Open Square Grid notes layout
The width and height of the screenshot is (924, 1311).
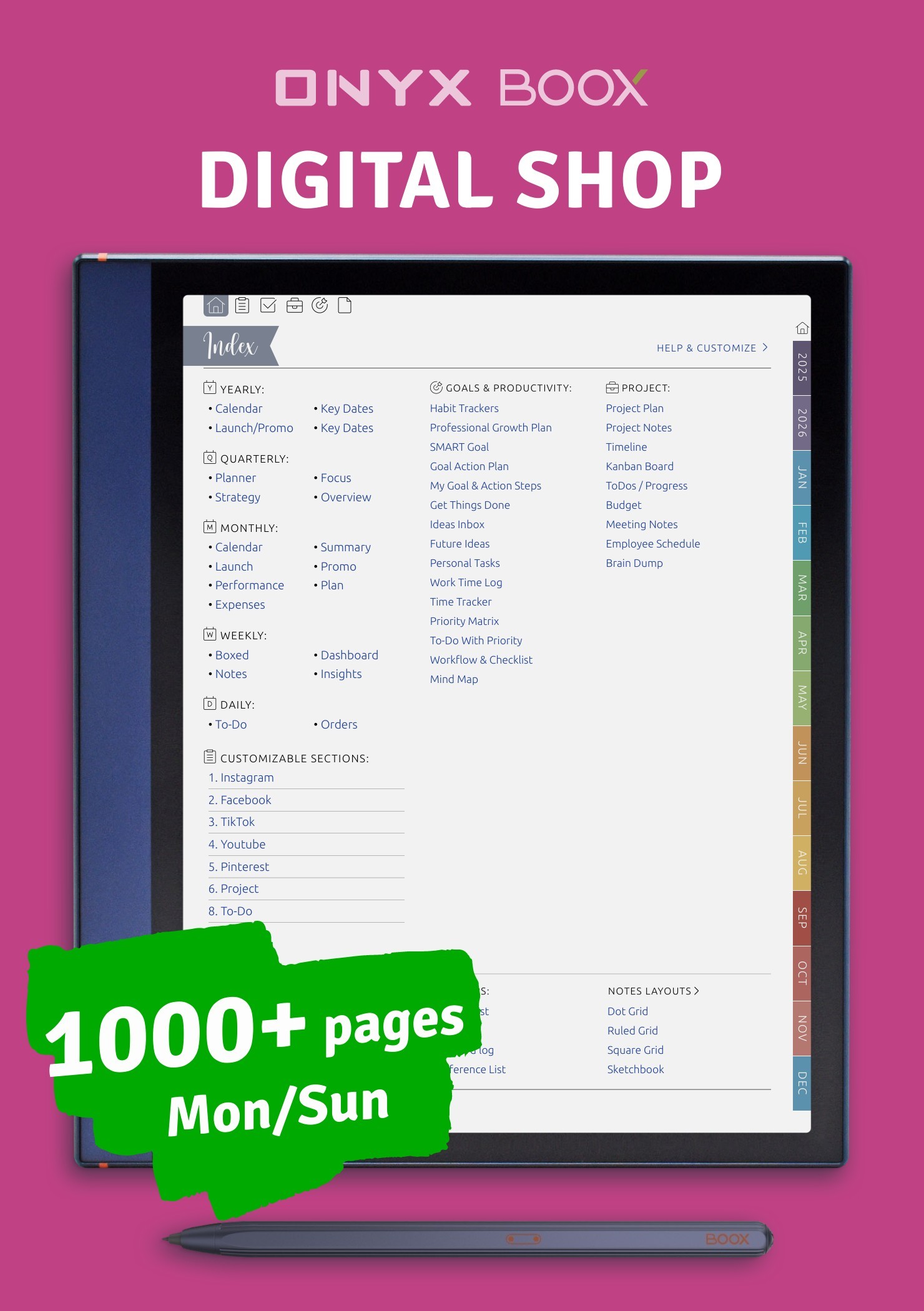pos(636,1050)
